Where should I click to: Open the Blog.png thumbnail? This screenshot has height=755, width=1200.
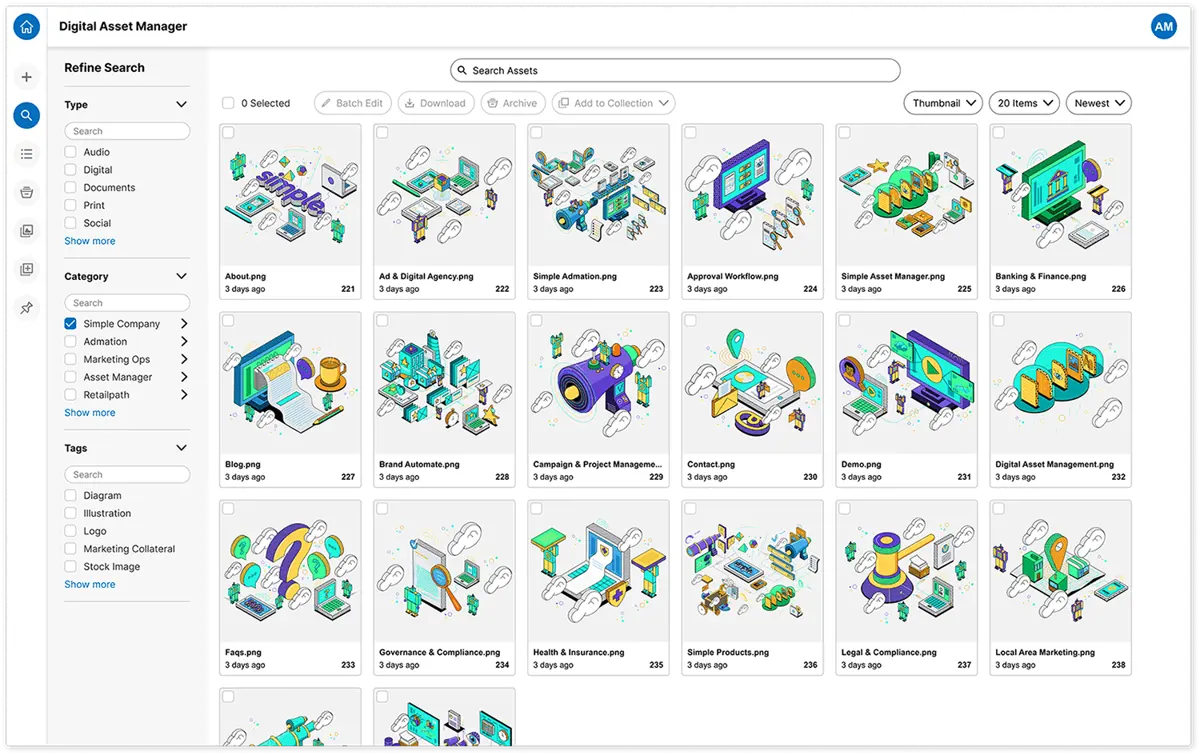[x=290, y=383]
